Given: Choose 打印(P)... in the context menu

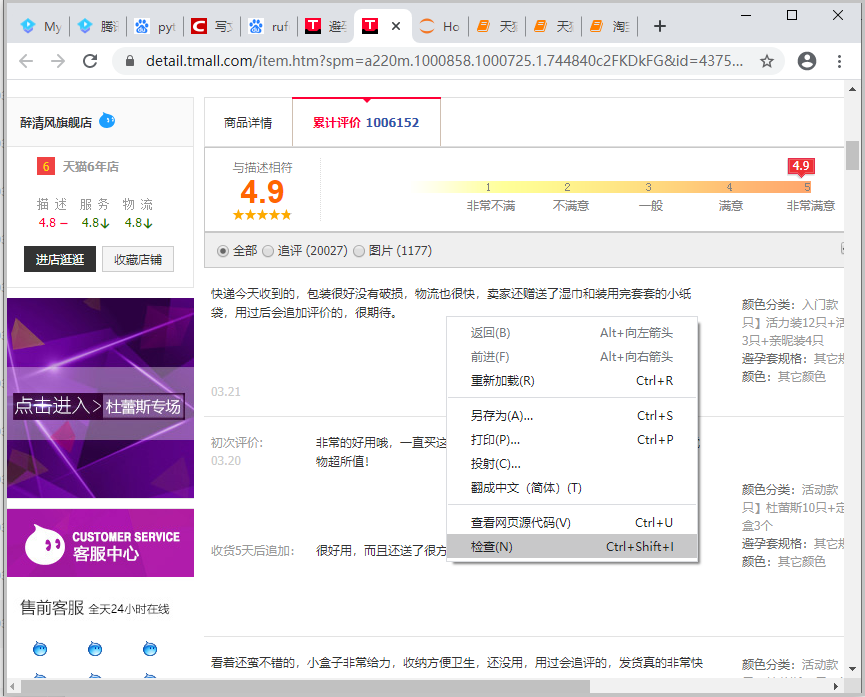Looking at the screenshot, I should pyautogui.click(x=572, y=440).
